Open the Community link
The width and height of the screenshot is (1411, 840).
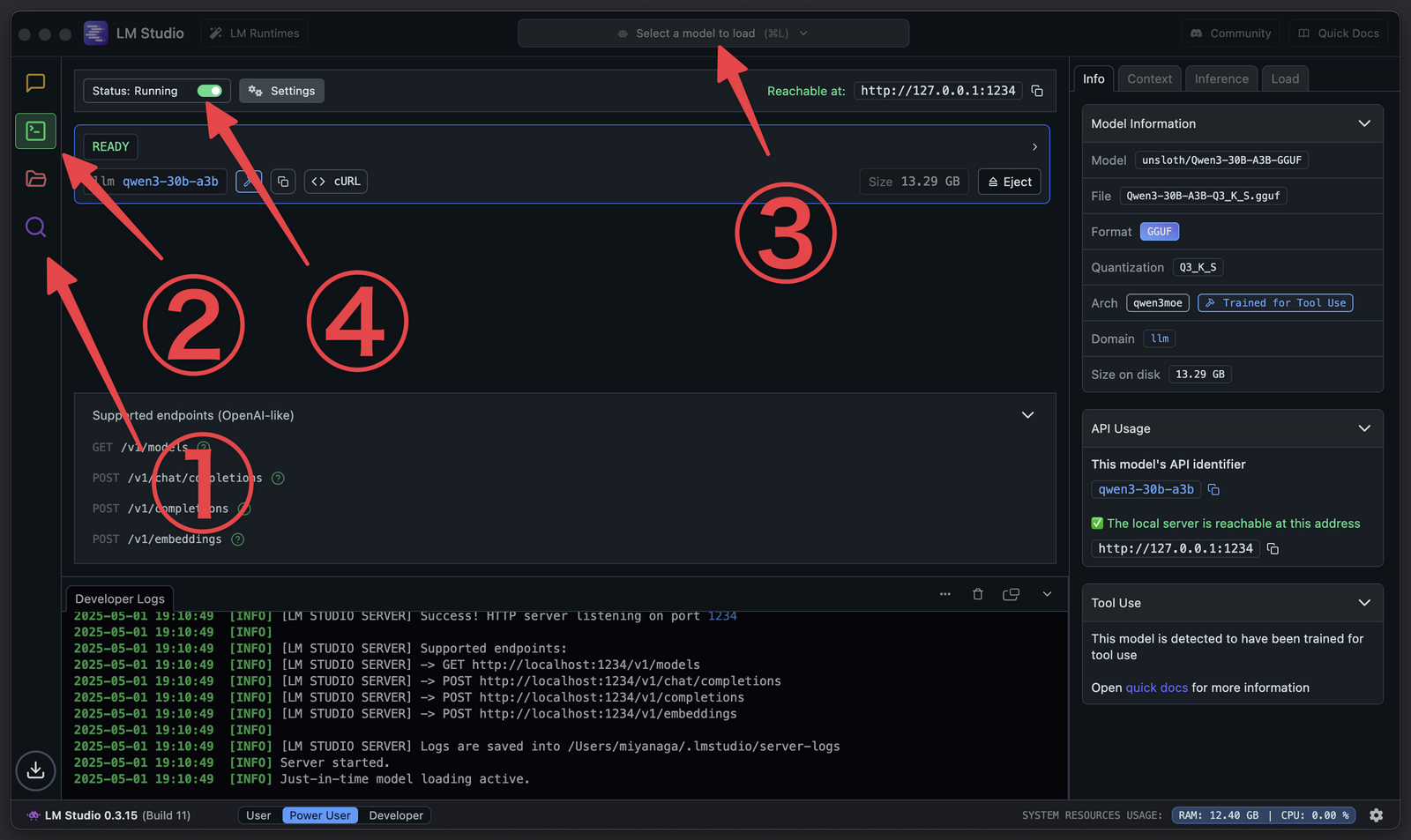[x=1230, y=33]
